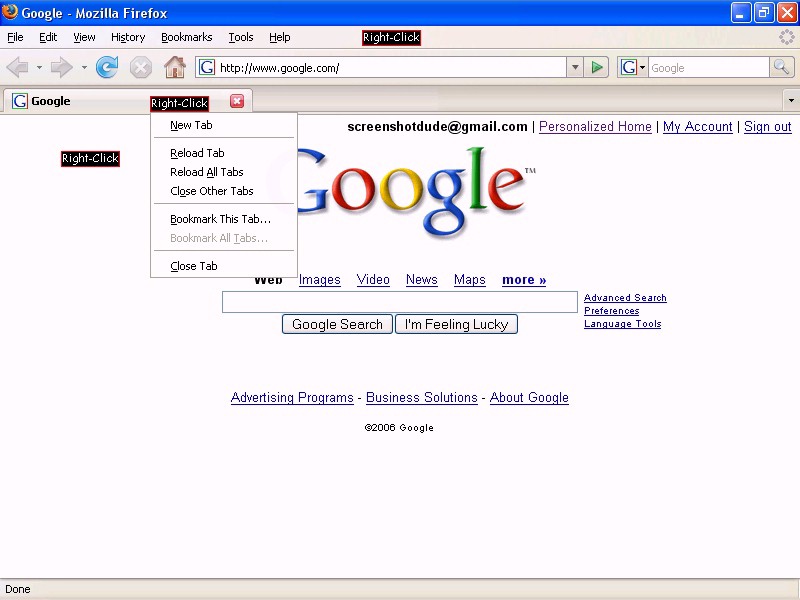Viewport: 800px width, 600px height.
Task: Open the My Account link
Action: pos(697,127)
